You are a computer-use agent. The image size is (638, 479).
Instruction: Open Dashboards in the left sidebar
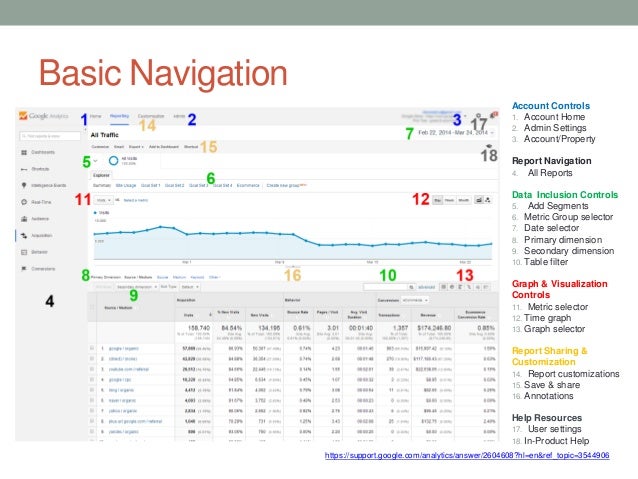[x=38, y=152]
